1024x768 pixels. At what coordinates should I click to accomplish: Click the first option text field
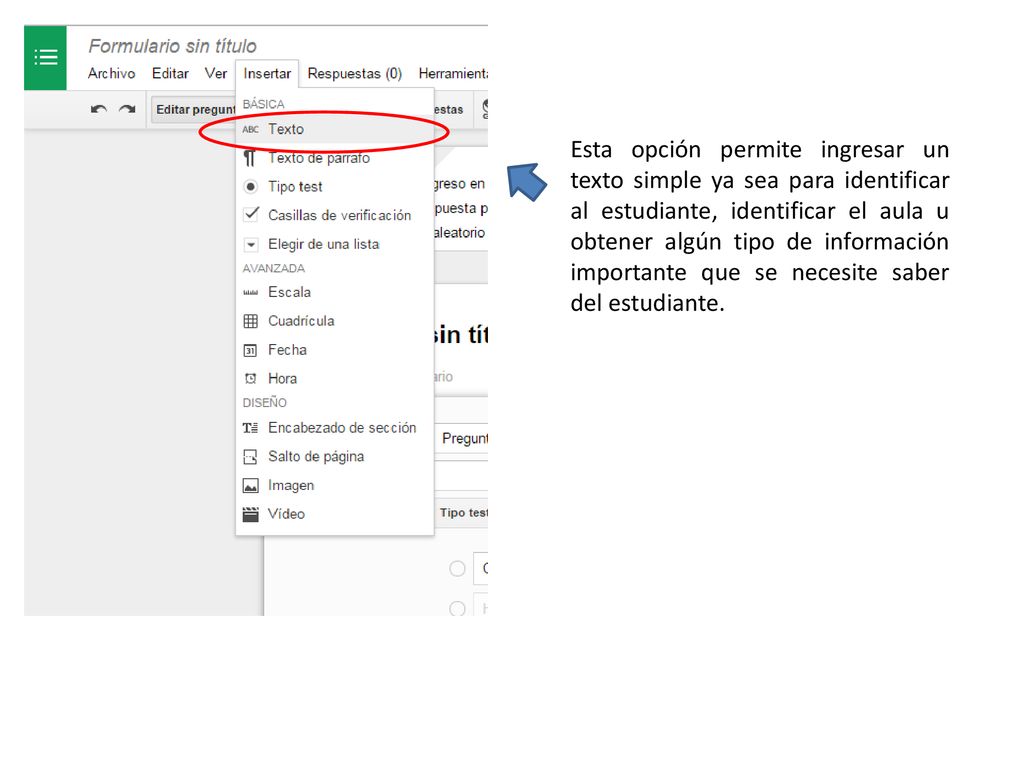click(x=481, y=568)
